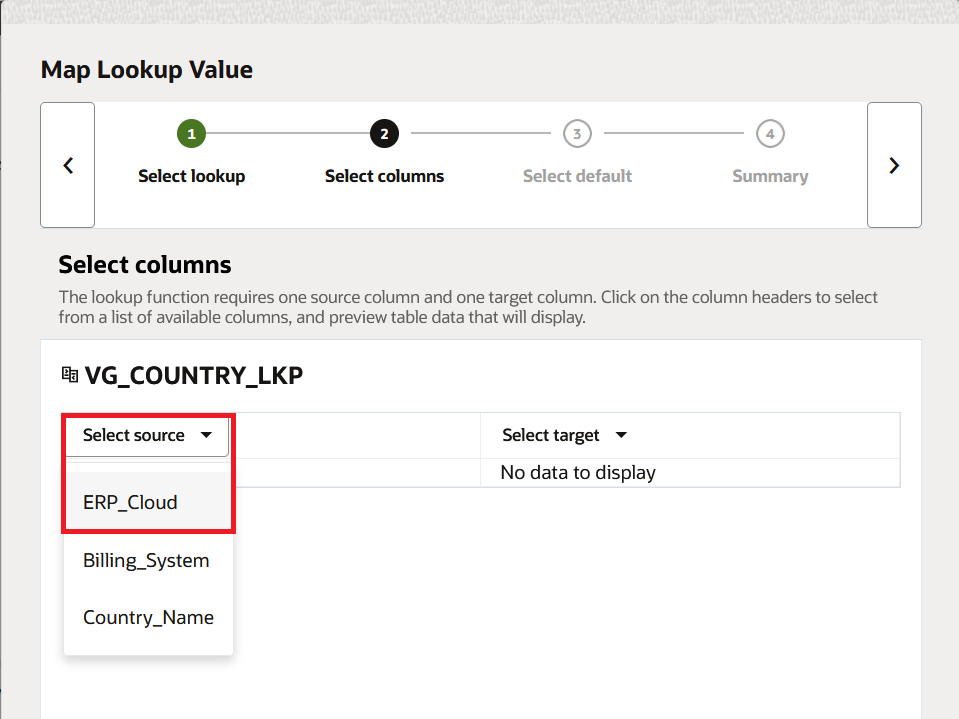This screenshot has height=719, width=959.
Task: Click the step 4 circle marker
Action: 770,133
